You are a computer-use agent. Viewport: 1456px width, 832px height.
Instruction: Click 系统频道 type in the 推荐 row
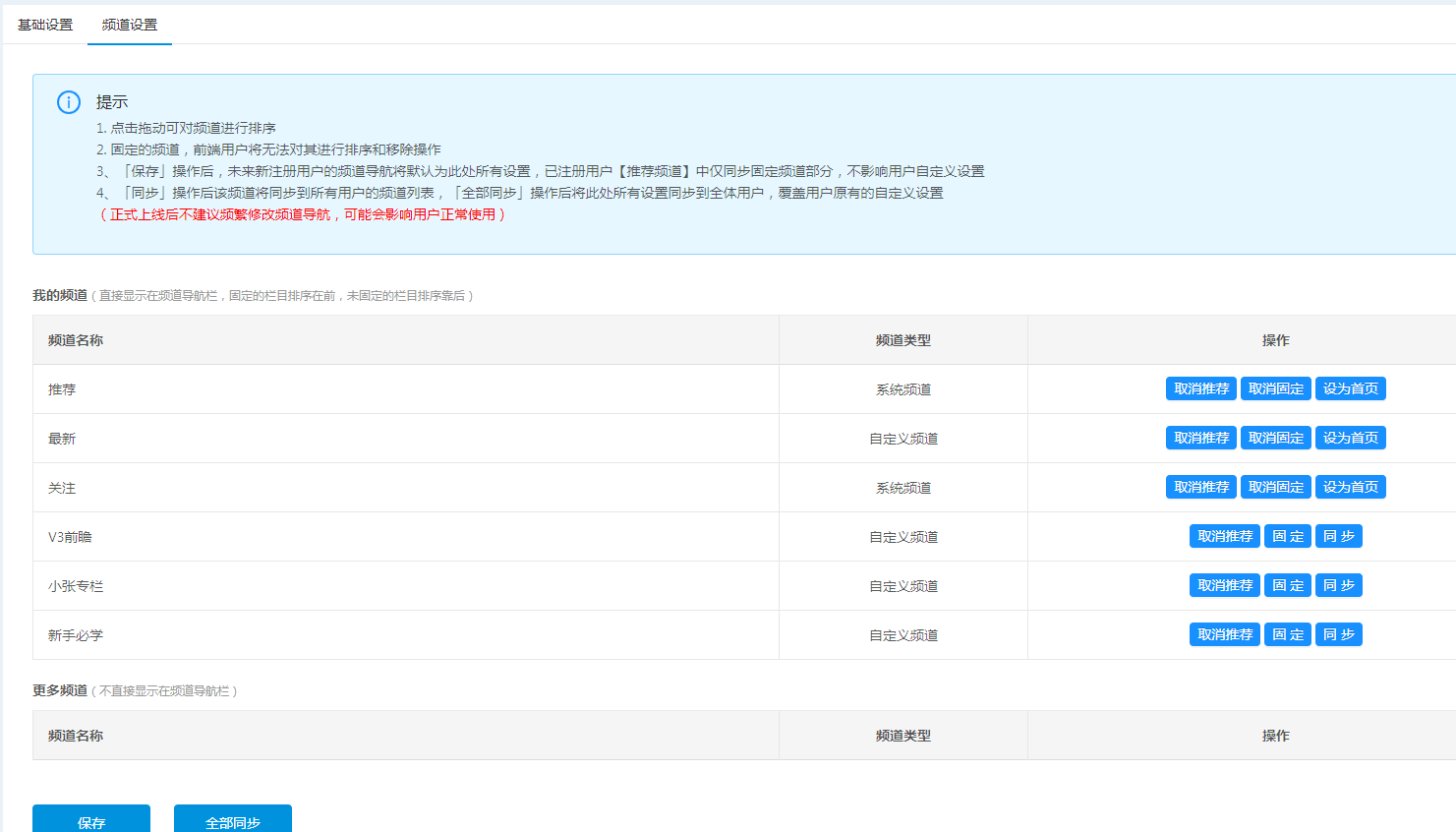[x=903, y=389]
